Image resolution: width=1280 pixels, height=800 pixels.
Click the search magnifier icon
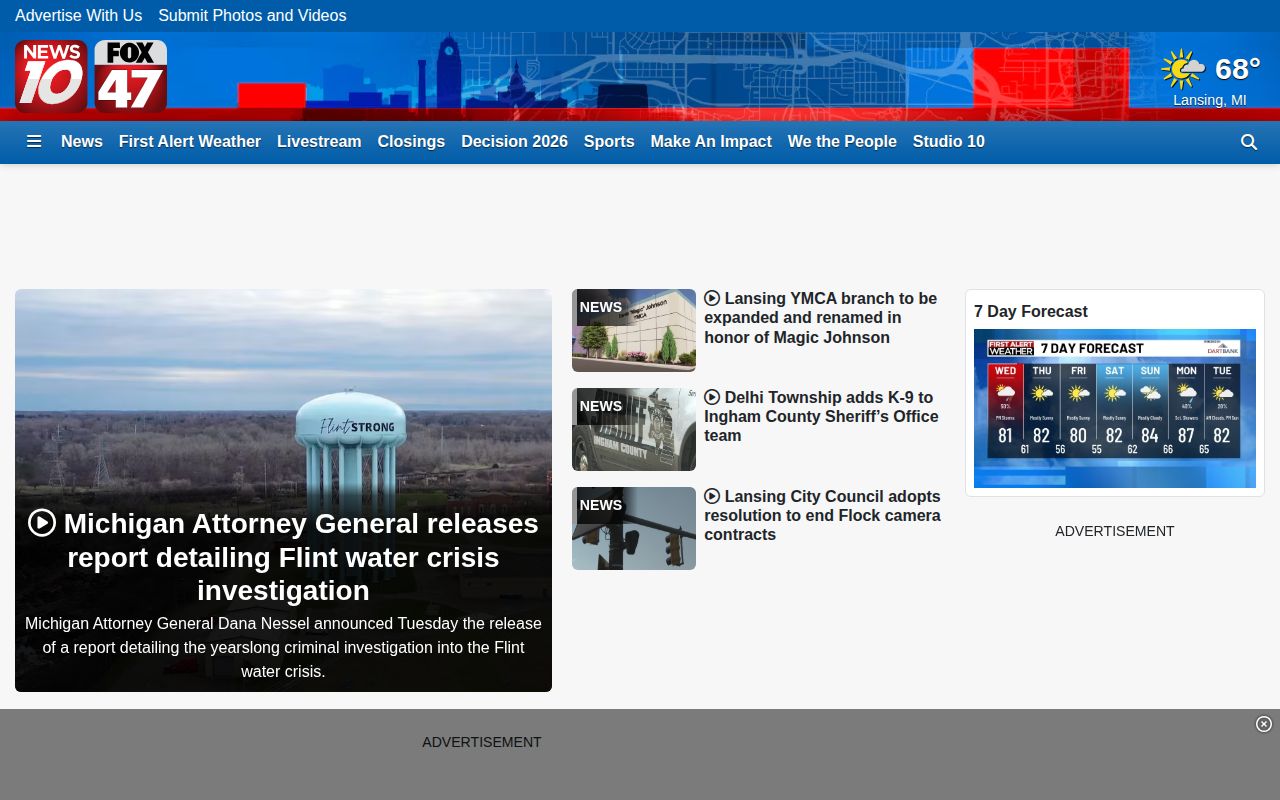(1249, 142)
